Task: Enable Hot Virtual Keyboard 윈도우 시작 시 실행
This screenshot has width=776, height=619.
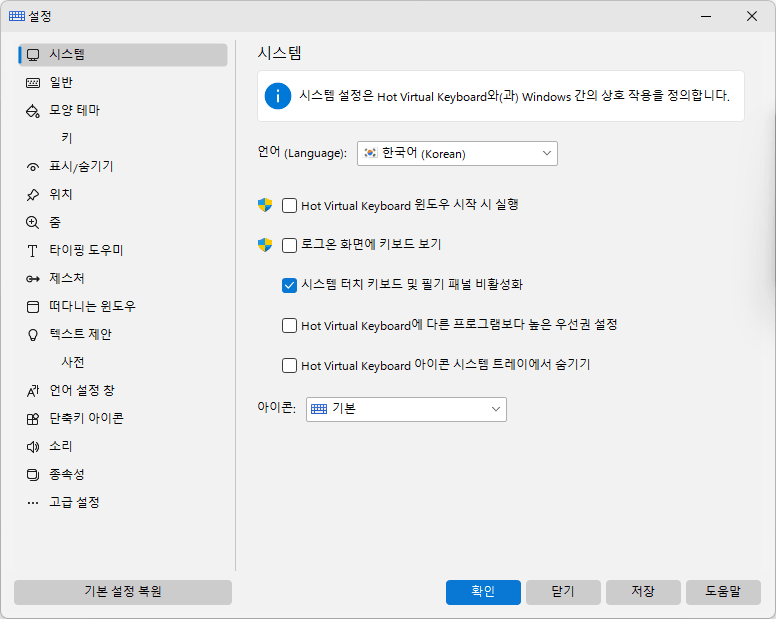Action: click(x=290, y=205)
